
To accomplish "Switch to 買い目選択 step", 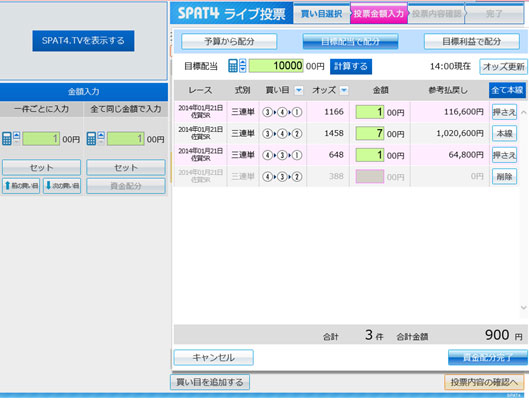I will (322, 14).
